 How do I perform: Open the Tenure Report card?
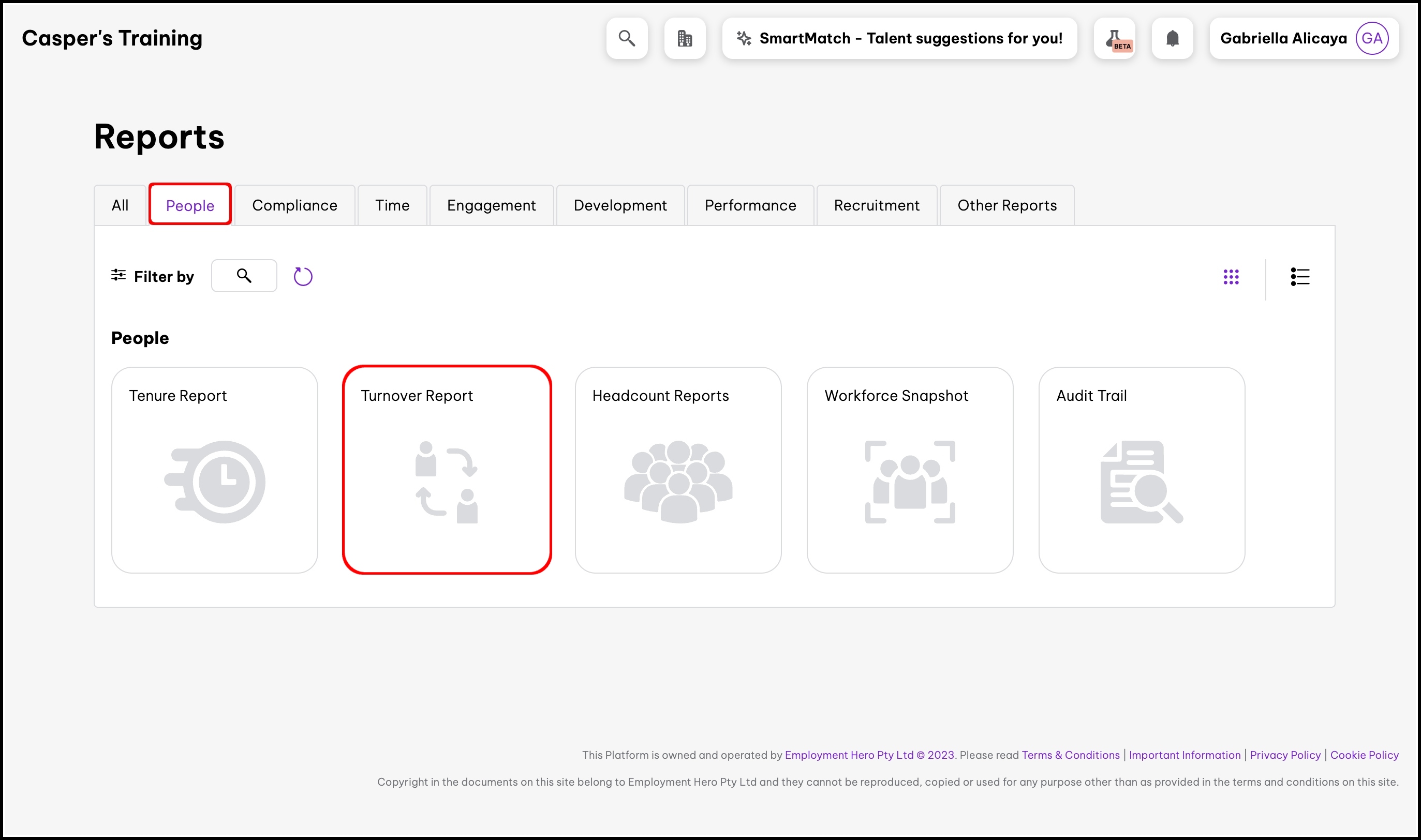pos(215,470)
